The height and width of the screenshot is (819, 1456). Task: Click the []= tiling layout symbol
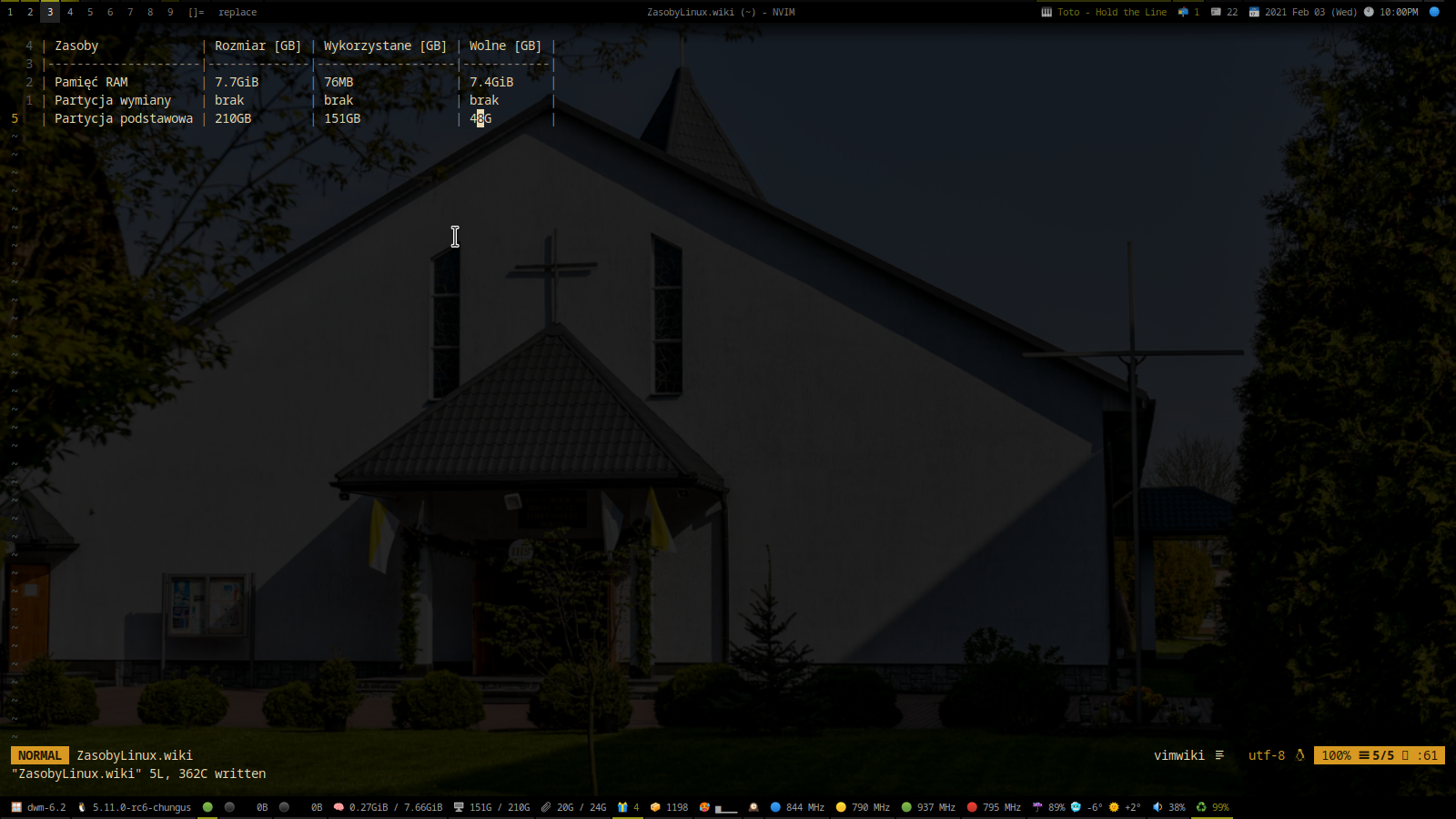coord(197,12)
